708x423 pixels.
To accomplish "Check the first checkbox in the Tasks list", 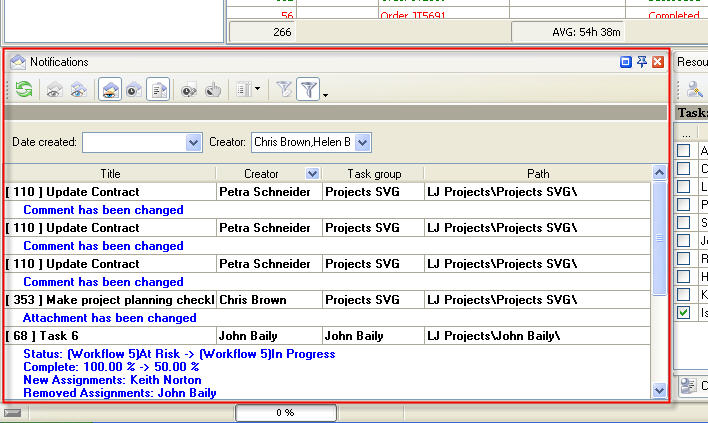I will (x=684, y=151).
